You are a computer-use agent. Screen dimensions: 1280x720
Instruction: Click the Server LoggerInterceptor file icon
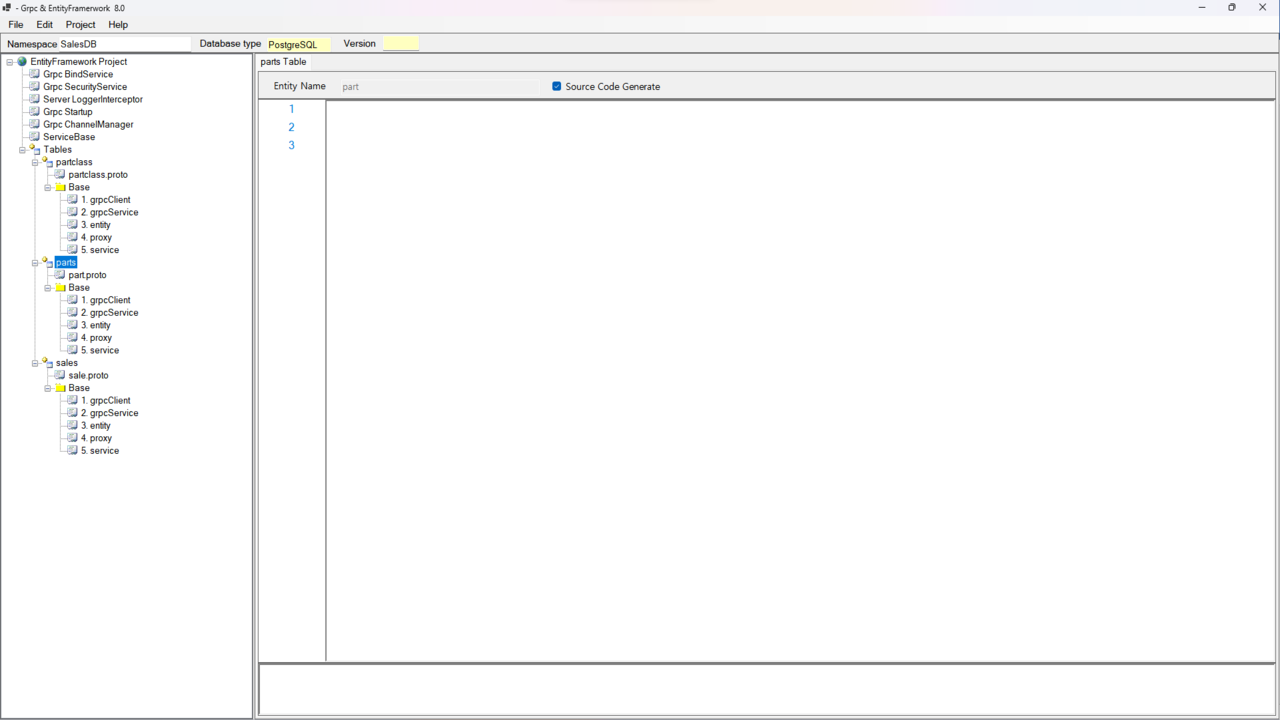(34, 99)
